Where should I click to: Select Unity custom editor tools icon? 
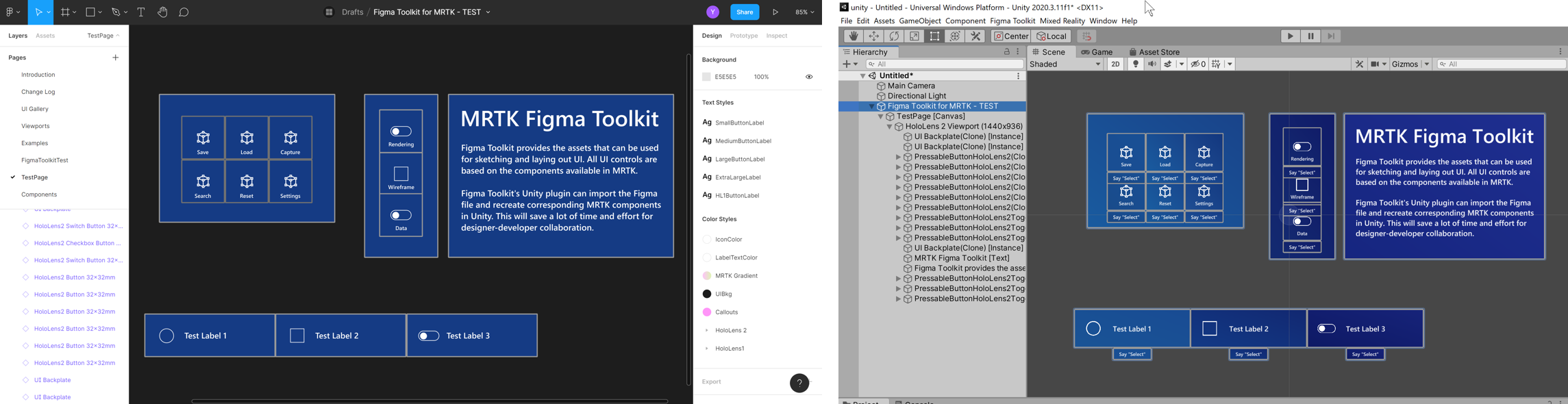click(x=976, y=36)
